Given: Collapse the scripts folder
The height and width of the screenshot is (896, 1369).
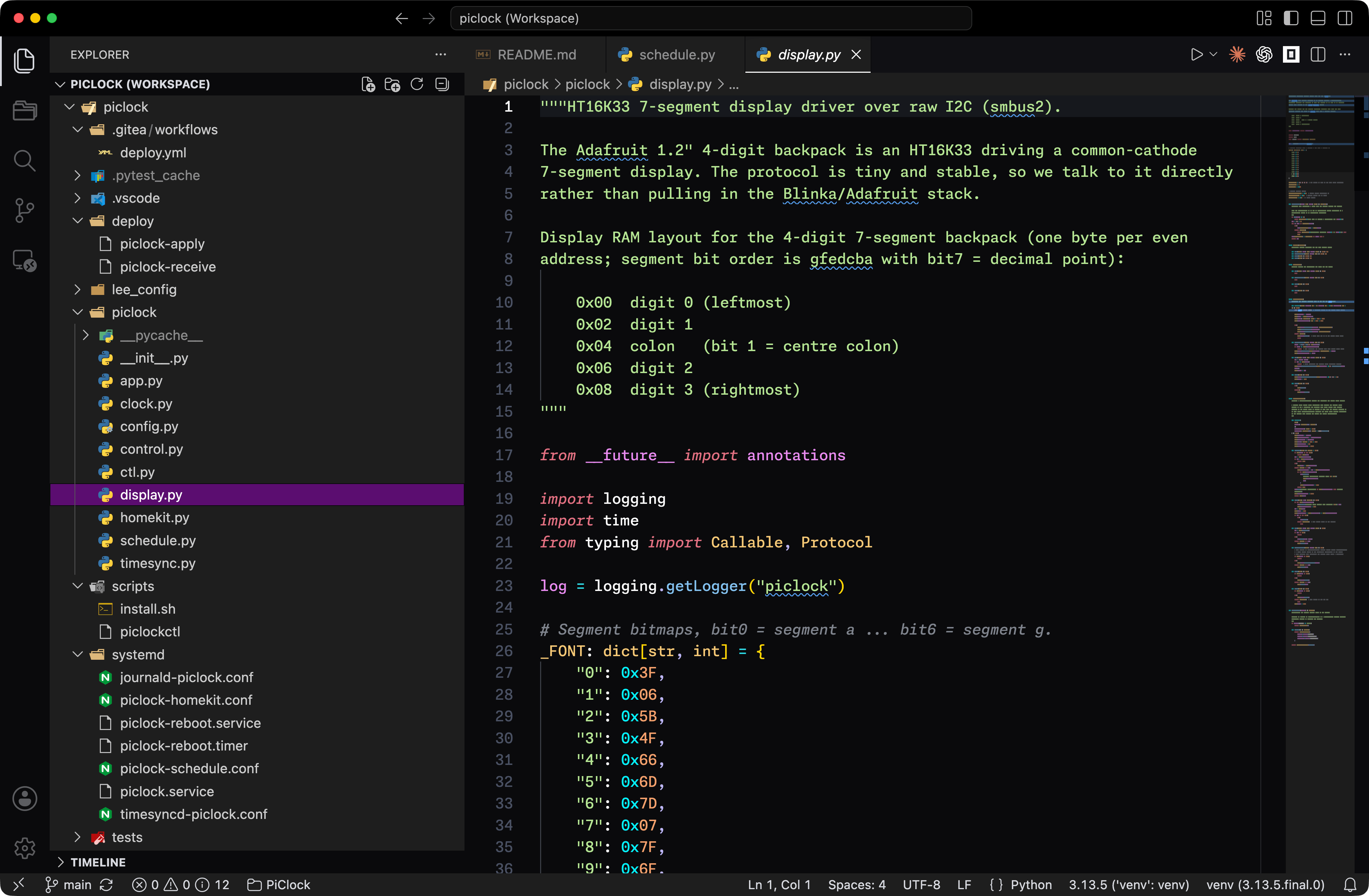Looking at the screenshot, I should tap(78, 586).
